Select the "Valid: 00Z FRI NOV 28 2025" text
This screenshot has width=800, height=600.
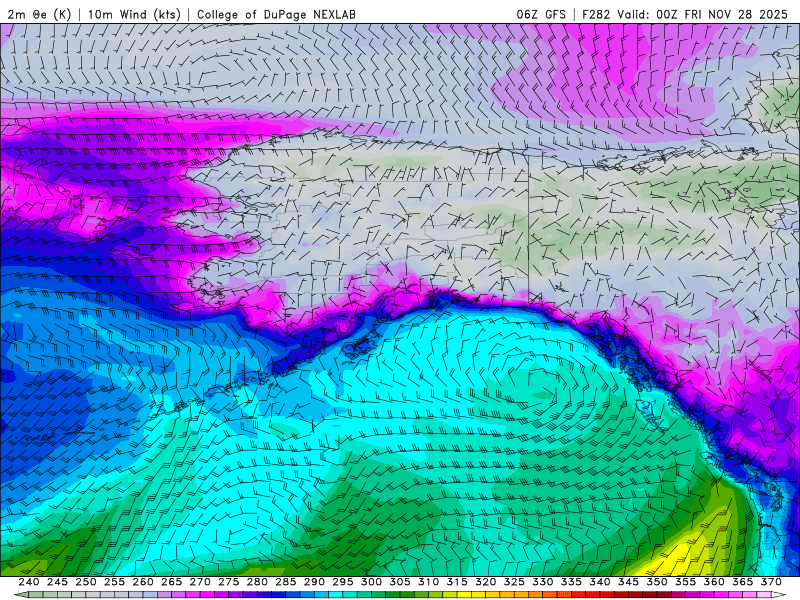coord(703,14)
